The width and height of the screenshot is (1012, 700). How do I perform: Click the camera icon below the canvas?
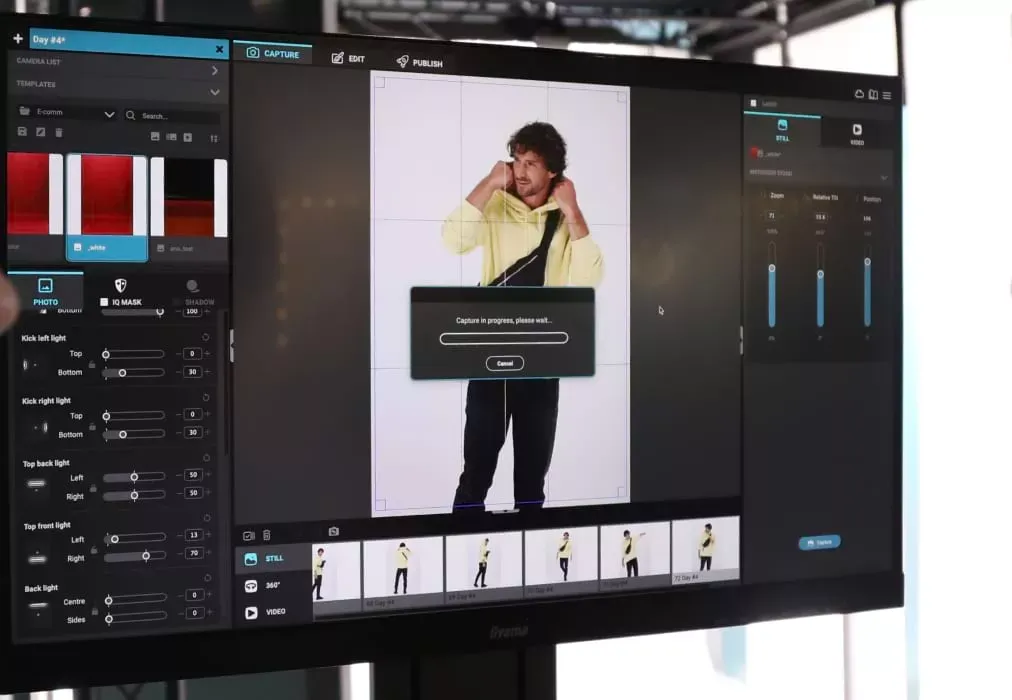tap(332, 532)
